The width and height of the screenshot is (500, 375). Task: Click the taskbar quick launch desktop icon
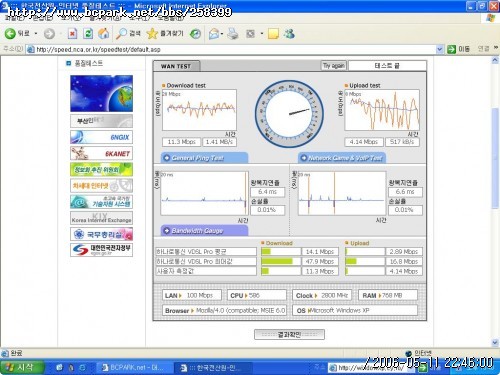59,367
